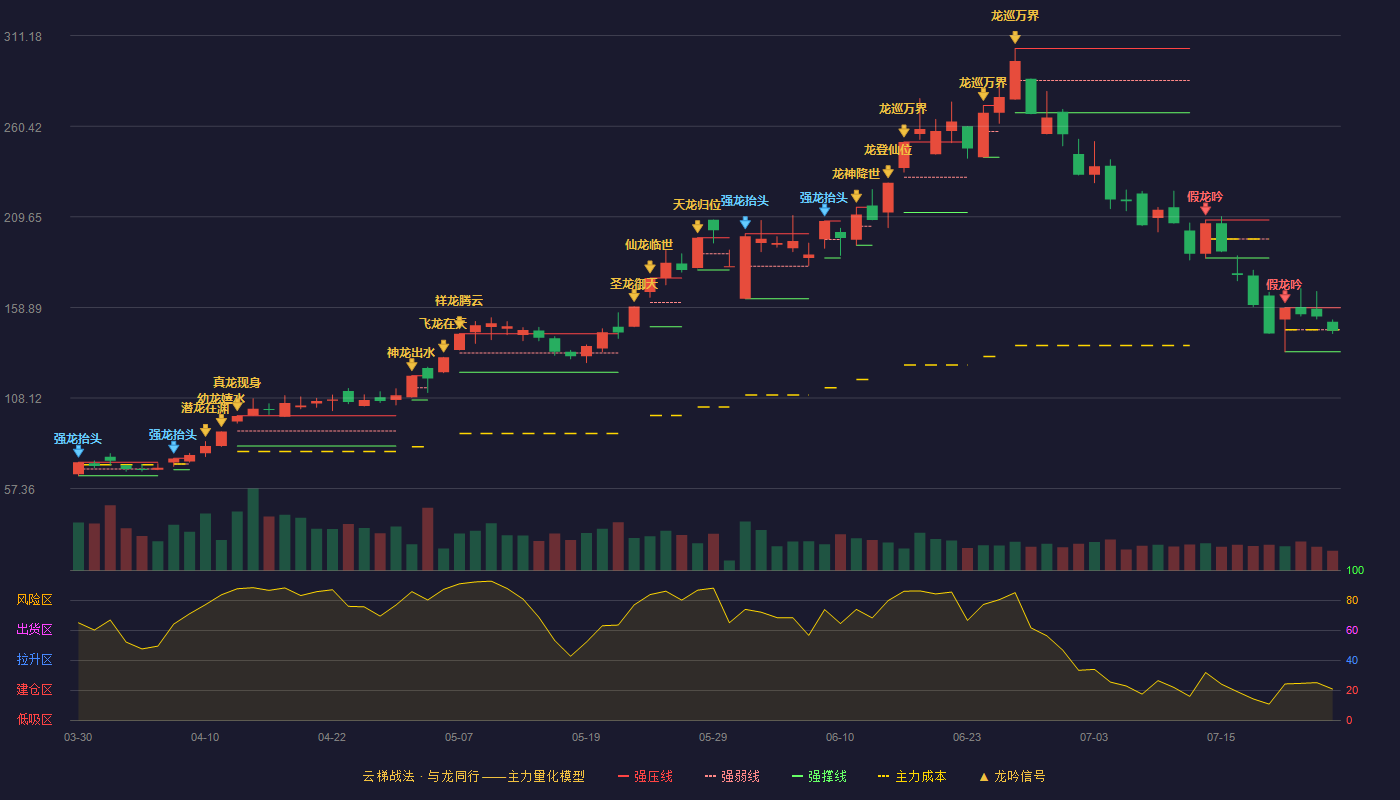Click the 158.89 price axis label
1400x800 pixels.
pos(23,308)
